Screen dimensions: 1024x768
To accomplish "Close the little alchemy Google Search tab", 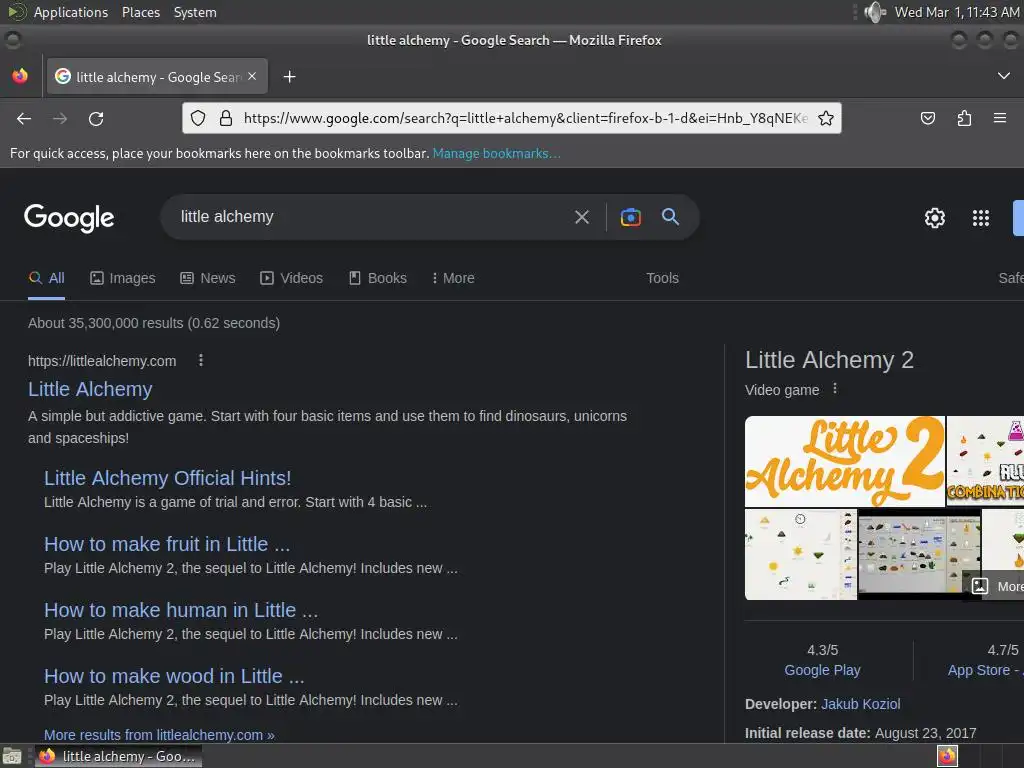I will click(252, 76).
